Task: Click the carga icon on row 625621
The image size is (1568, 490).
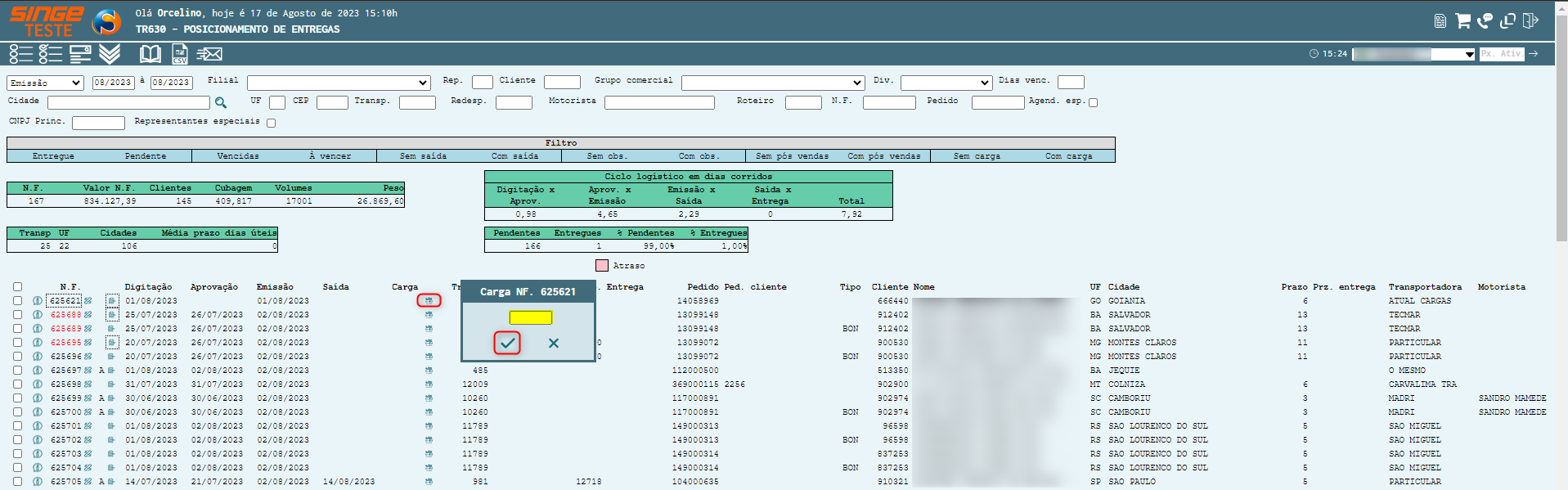Action: click(429, 301)
